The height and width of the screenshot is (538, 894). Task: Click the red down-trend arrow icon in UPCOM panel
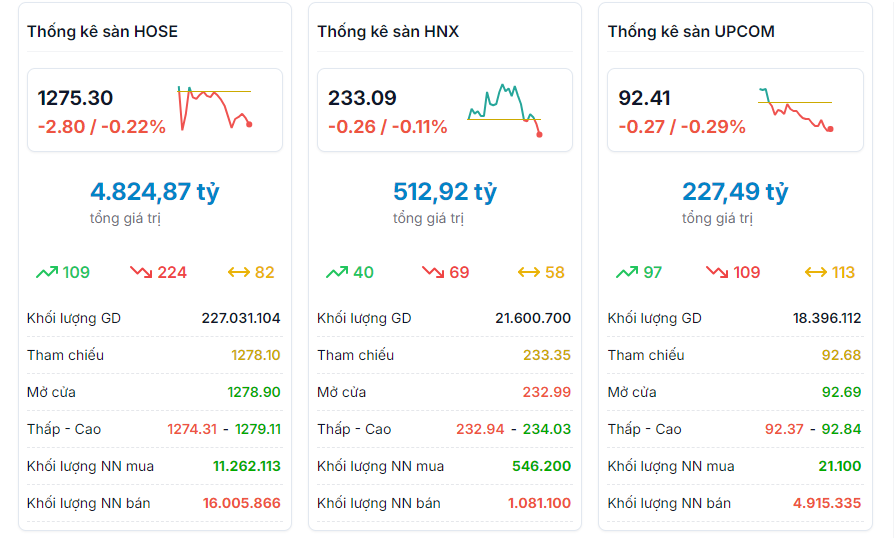717,272
